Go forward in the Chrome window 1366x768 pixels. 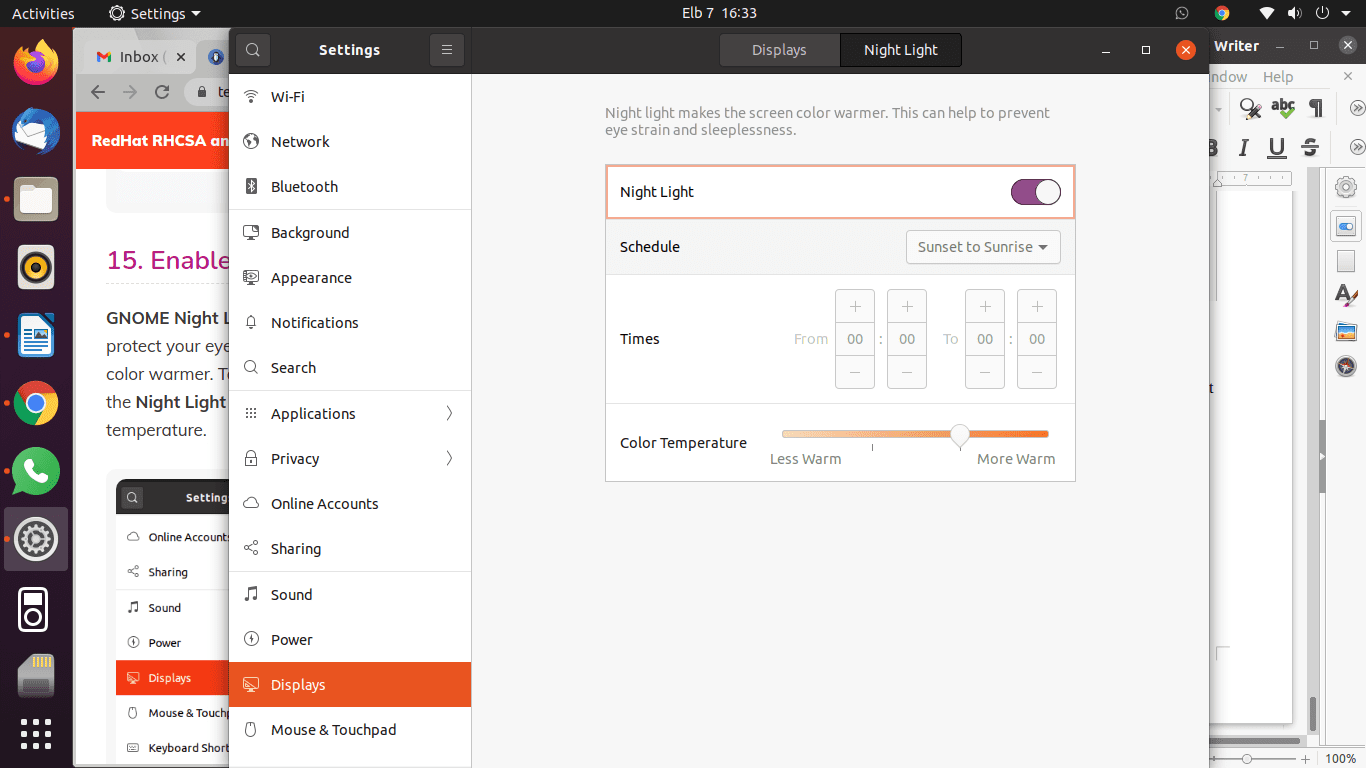point(130,92)
